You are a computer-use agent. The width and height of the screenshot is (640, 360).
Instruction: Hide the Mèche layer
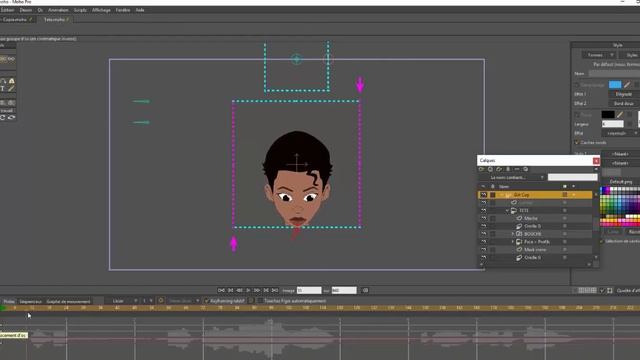484,218
